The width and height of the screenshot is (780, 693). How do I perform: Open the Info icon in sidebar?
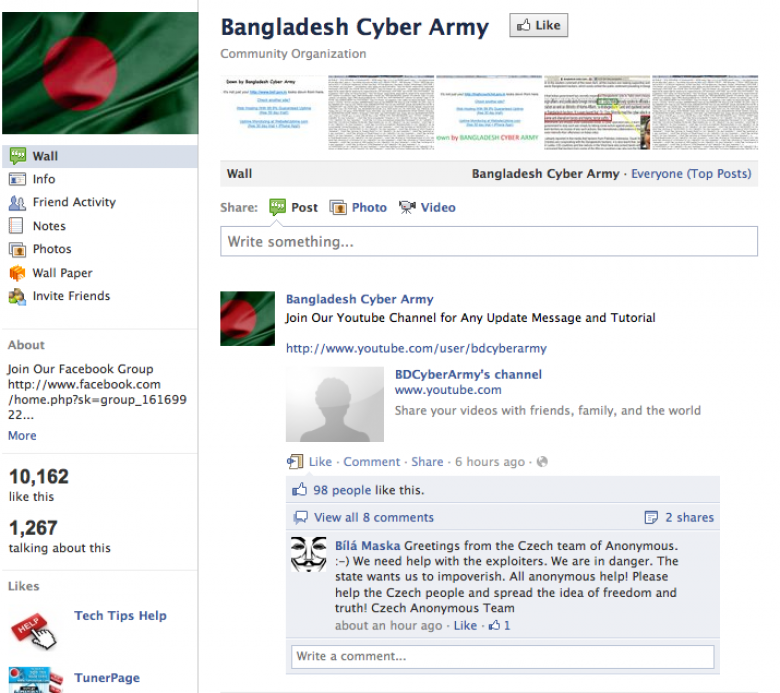[17, 179]
